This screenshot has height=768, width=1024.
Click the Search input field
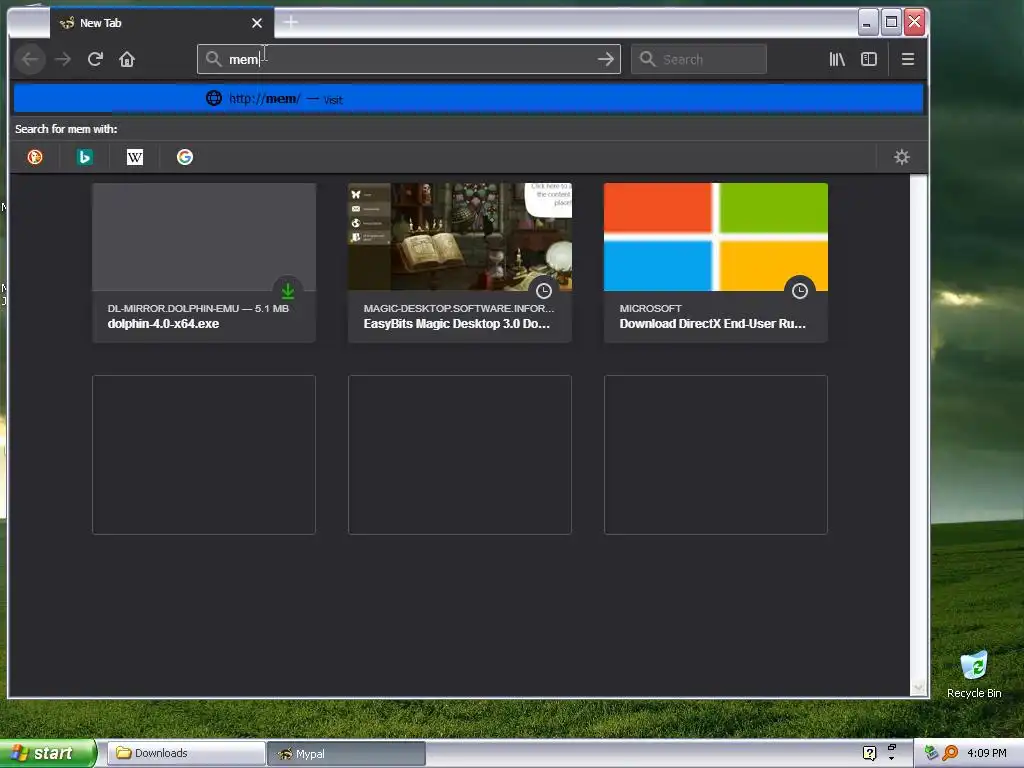coord(699,59)
